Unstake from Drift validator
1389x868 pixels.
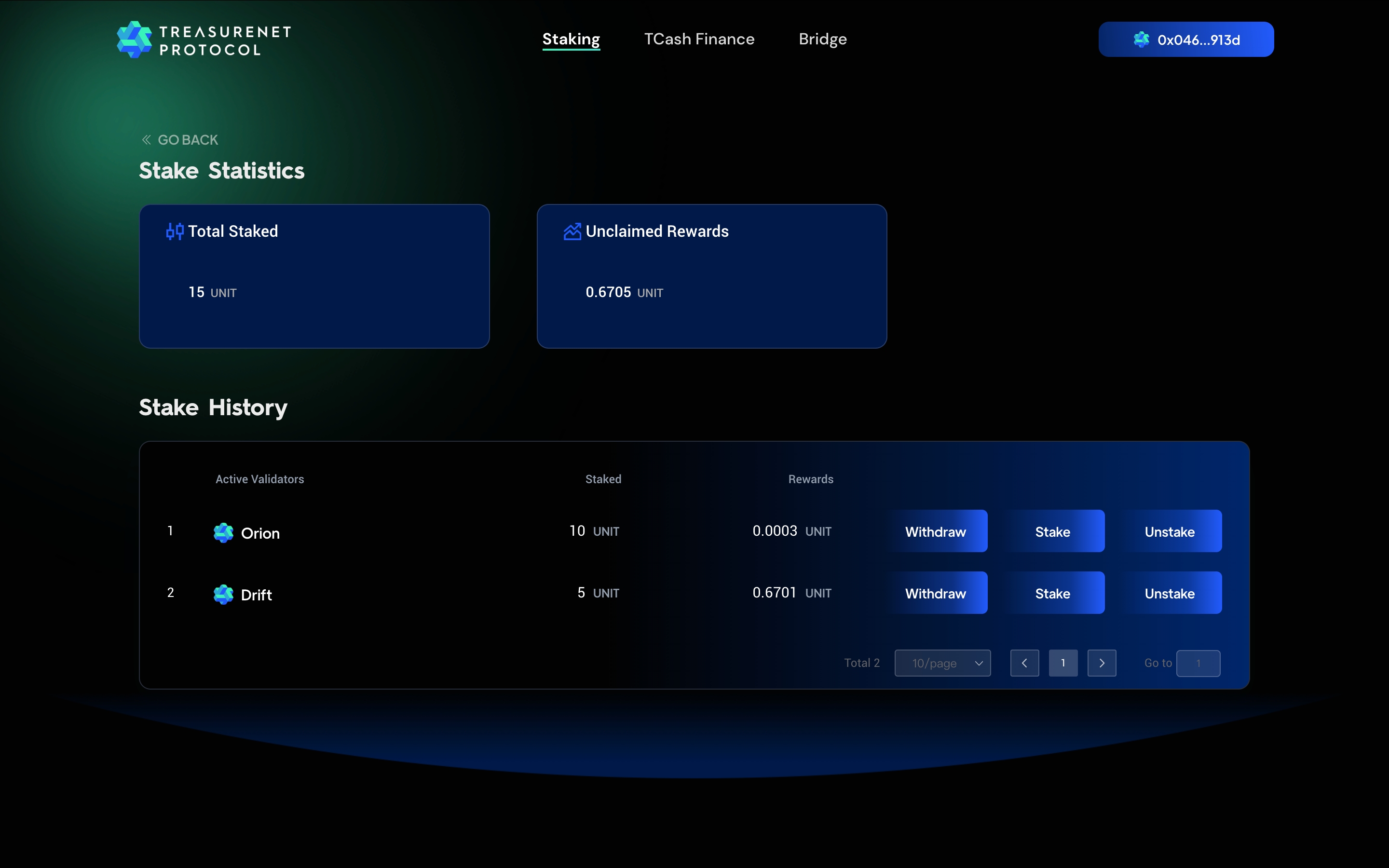click(x=1170, y=593)
